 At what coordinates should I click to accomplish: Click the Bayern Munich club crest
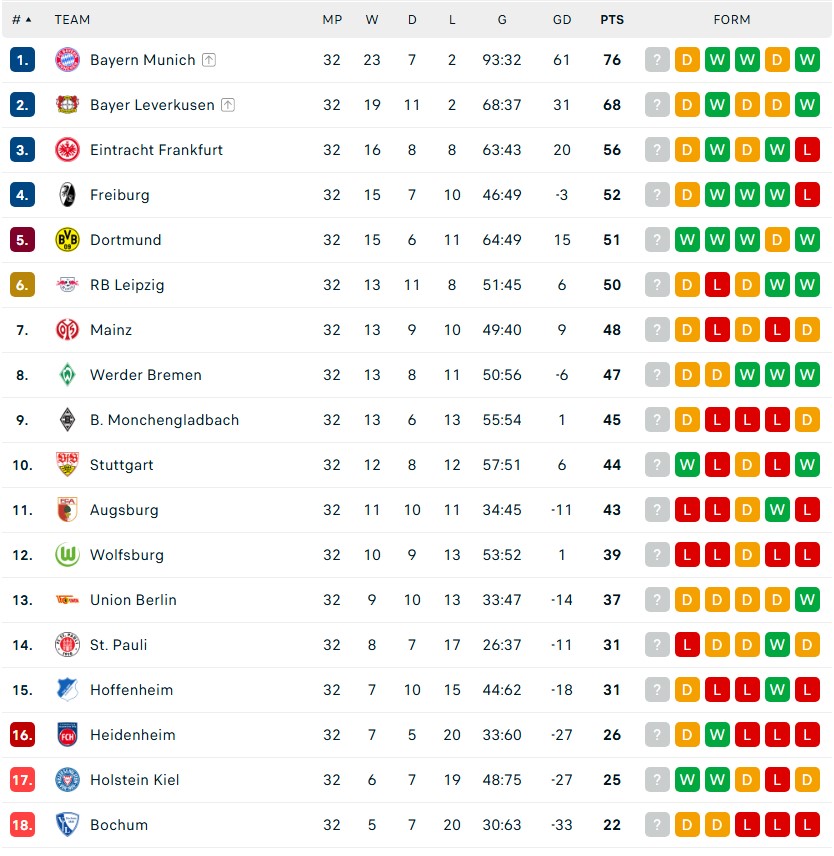pyautogui.click(x=67, y=60)
